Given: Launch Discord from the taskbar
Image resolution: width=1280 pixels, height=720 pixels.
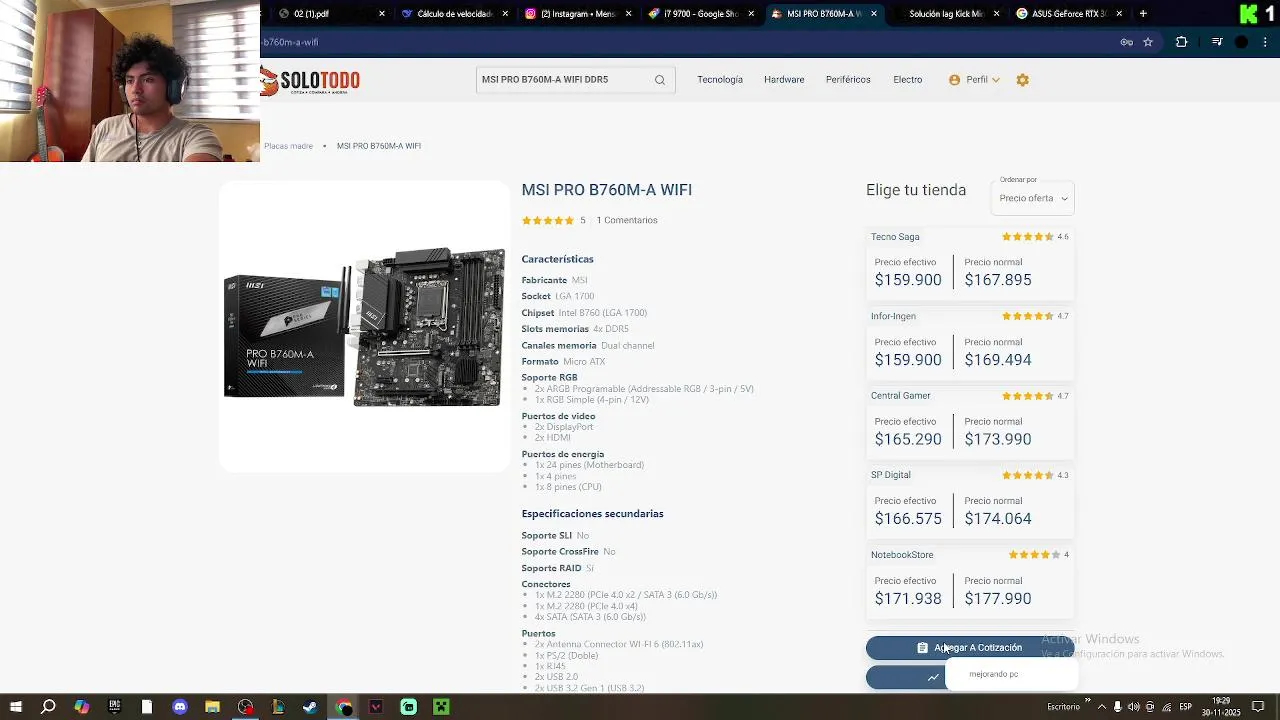Looking at the screenshot, I should (180, 707).
